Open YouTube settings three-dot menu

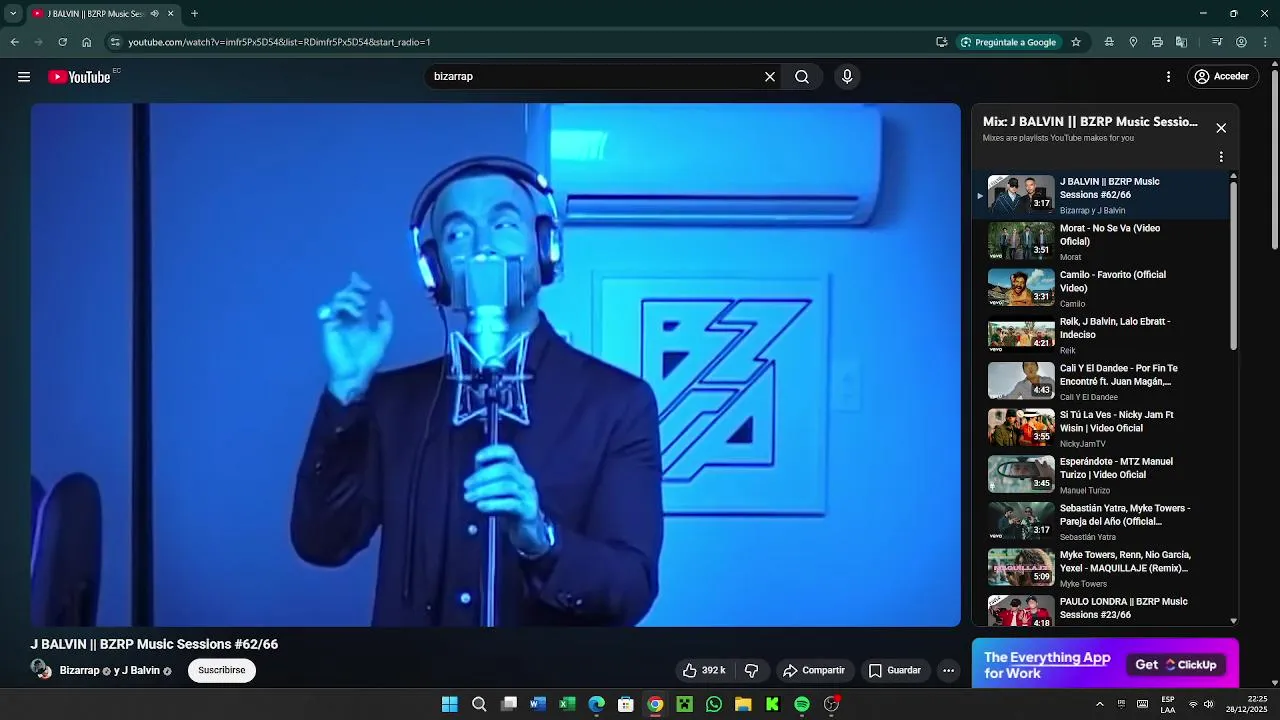[x=1168, y=77]
